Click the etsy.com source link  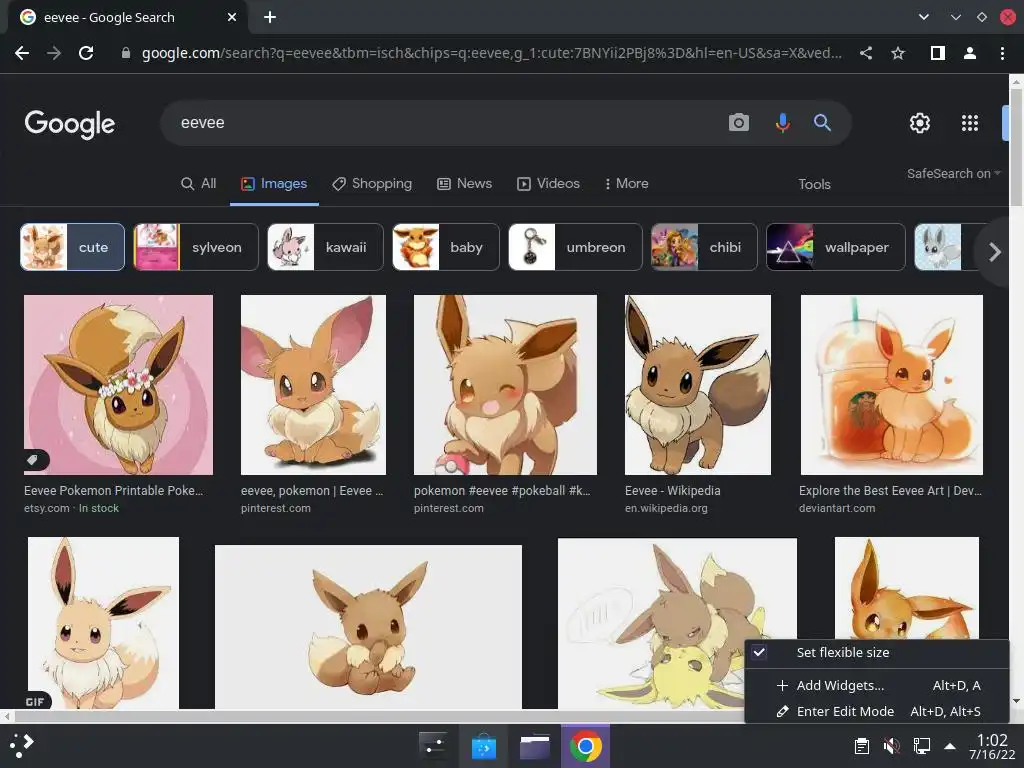tap(46, 508)
